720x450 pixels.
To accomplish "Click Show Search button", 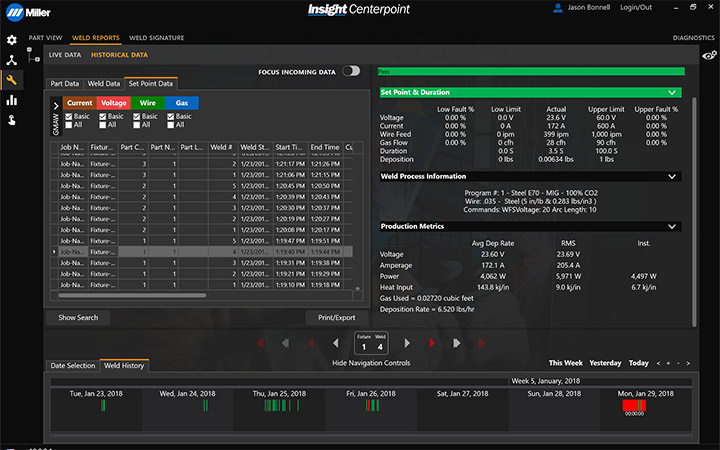I will click(78, 317).
